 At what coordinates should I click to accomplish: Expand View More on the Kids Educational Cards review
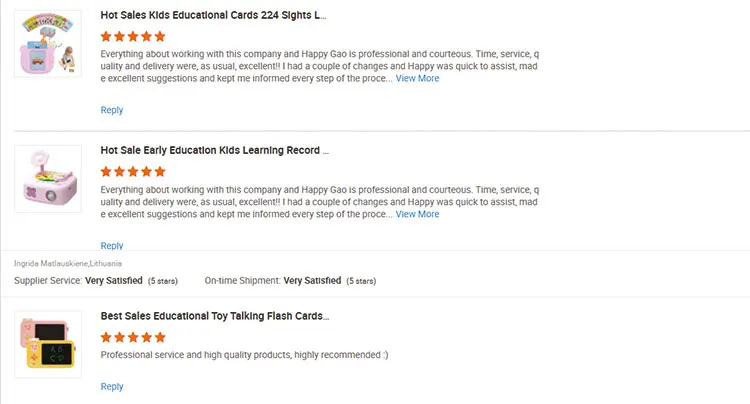(x=417, y=78)
